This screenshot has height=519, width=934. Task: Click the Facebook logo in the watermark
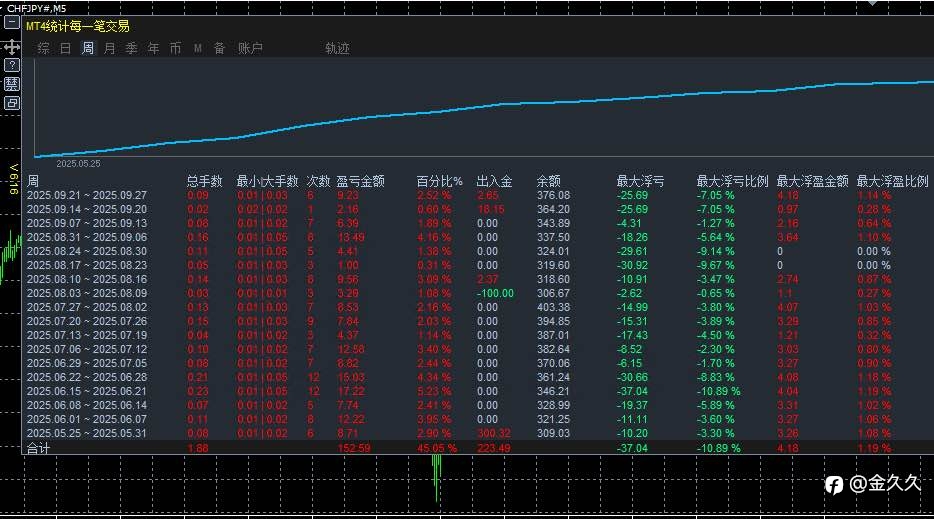tap(834, 485)
